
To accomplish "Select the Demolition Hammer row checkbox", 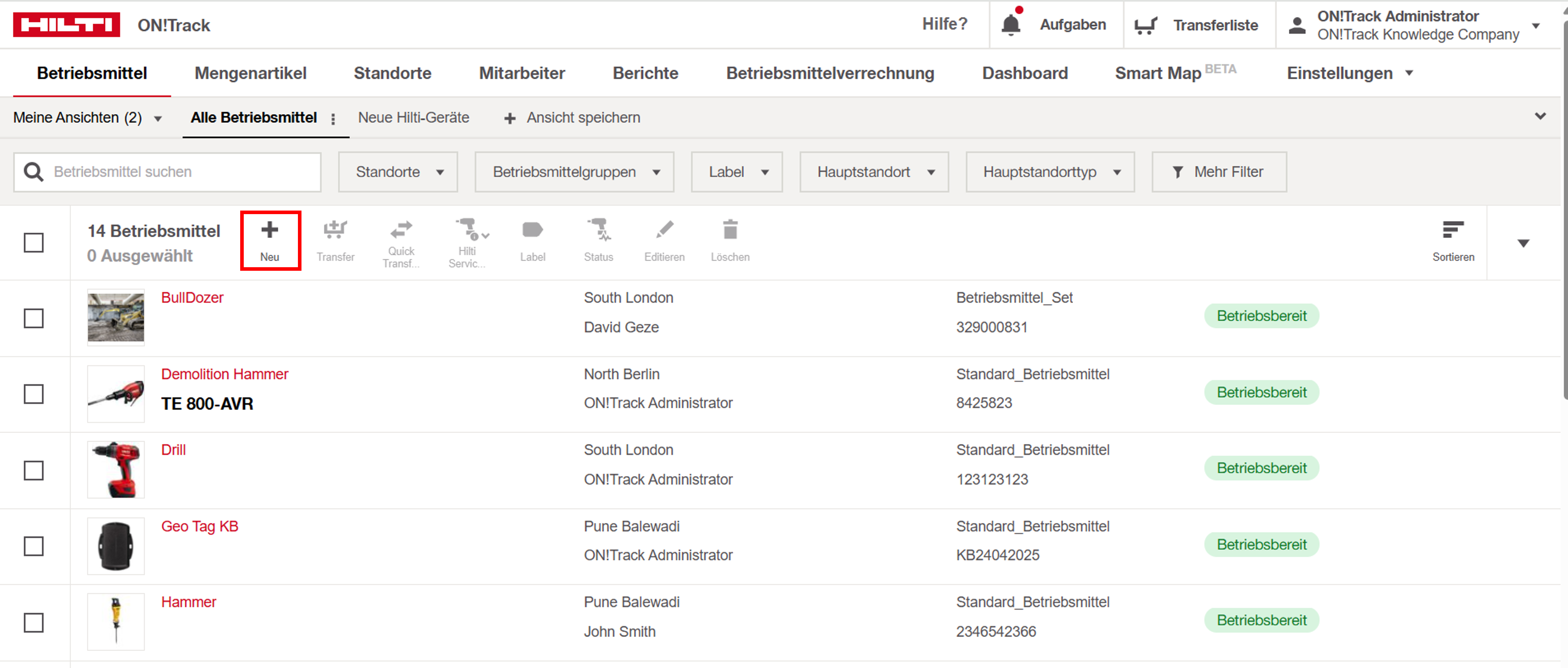I will (x=33, y=394).
